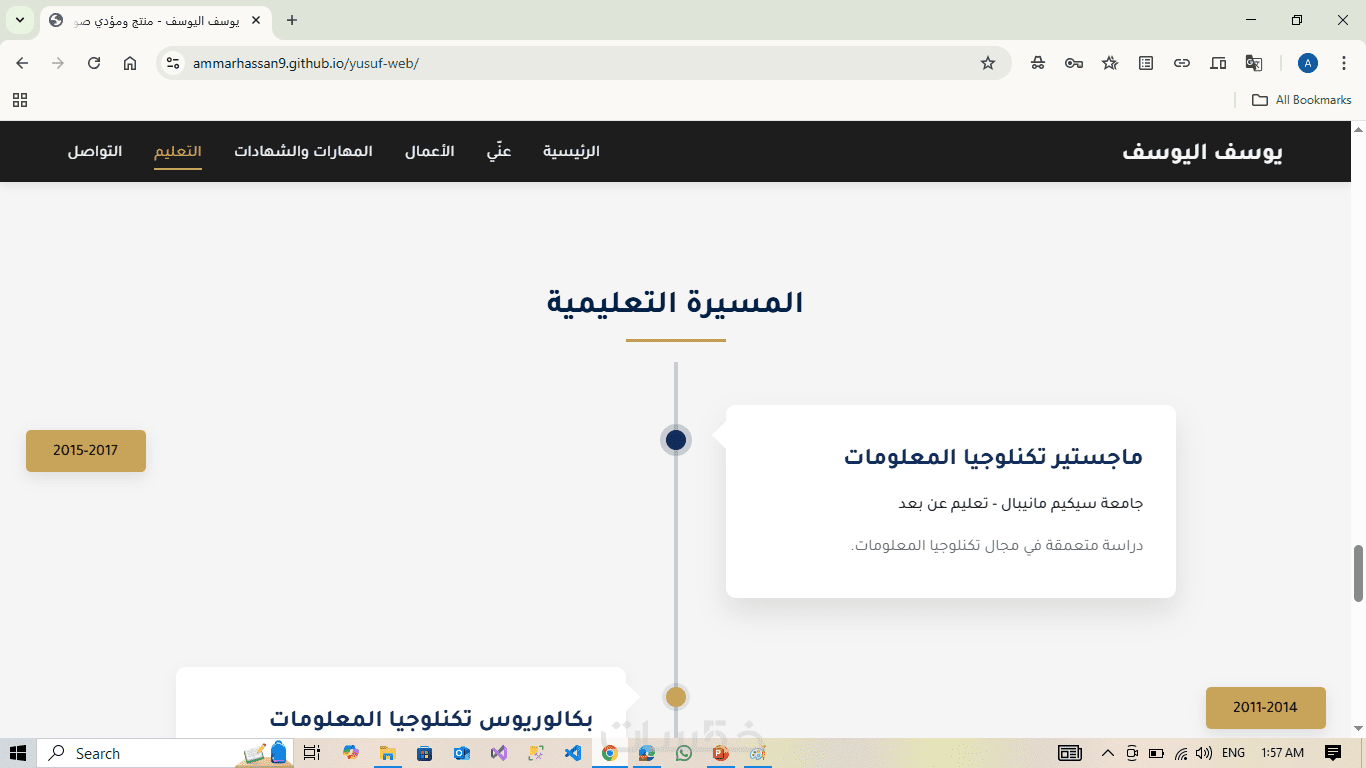1366x768 pixels.
Task: Click the link chain extension icon
Action: pyautogui.click(x=1182, y=63)
